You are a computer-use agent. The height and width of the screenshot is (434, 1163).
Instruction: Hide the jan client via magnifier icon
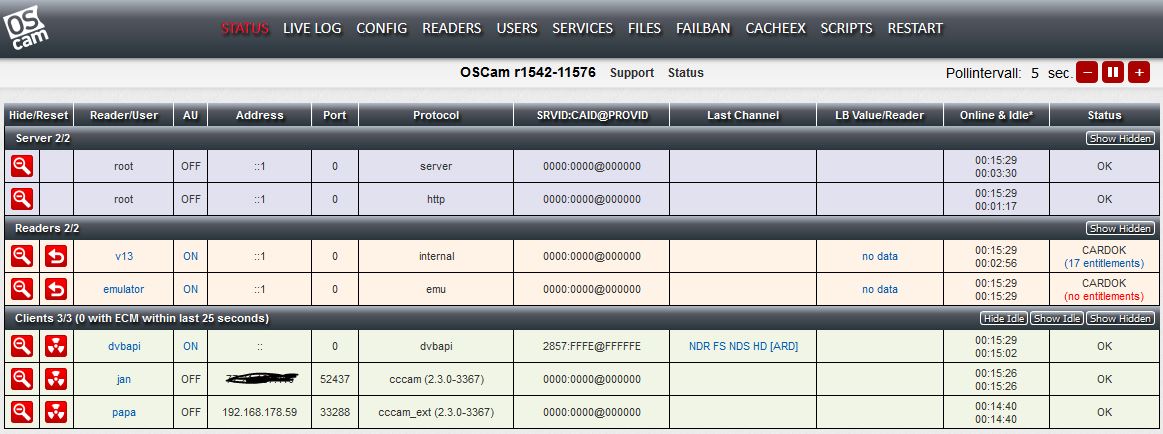coord(22,378)
